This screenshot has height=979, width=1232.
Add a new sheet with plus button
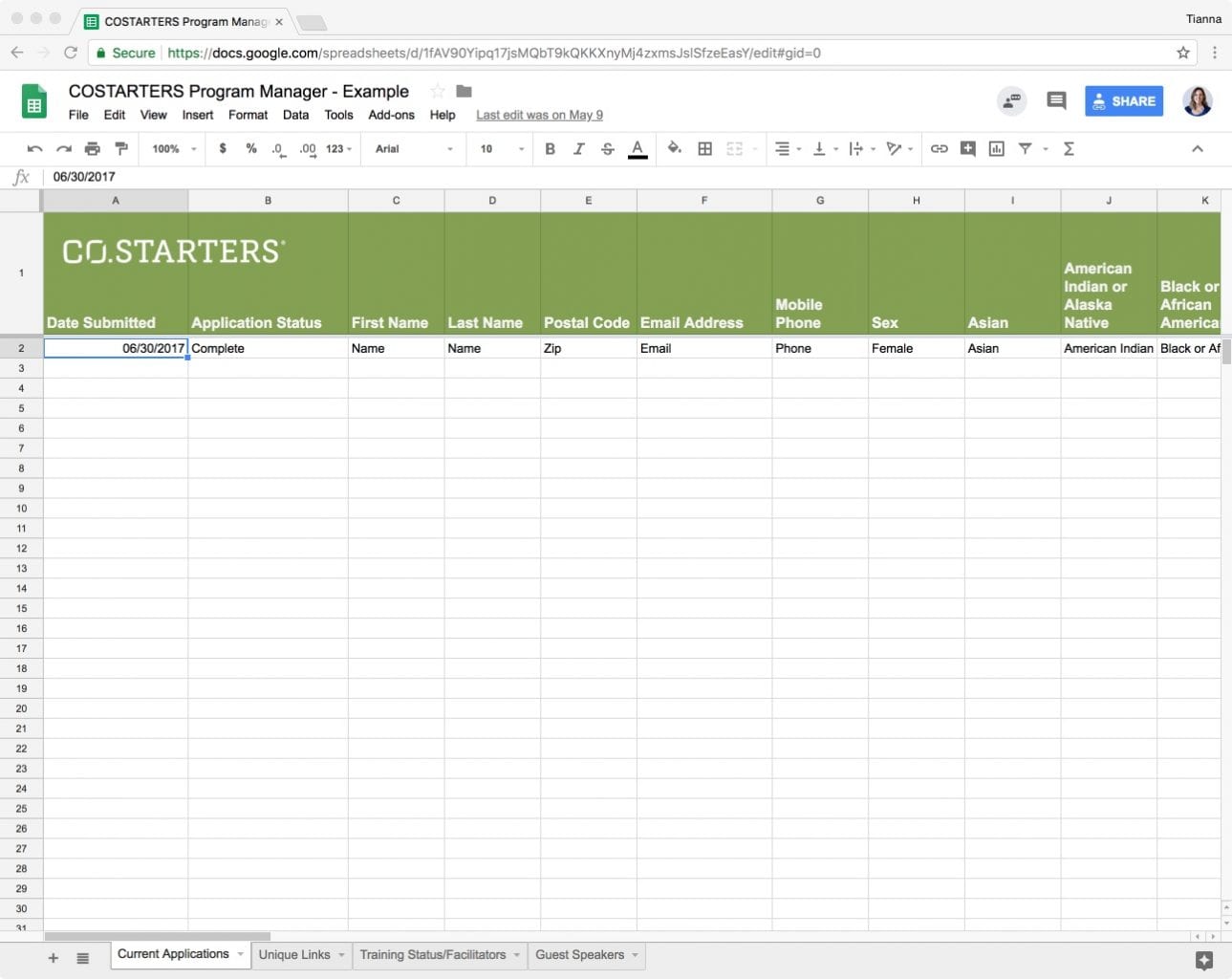pyautogui.click(x=54, y=958)
